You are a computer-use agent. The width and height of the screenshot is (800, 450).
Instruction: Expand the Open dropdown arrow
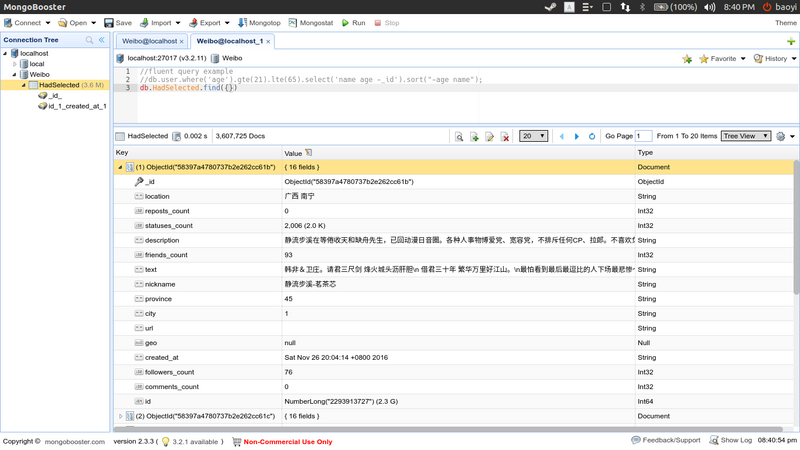click(93, 23)
